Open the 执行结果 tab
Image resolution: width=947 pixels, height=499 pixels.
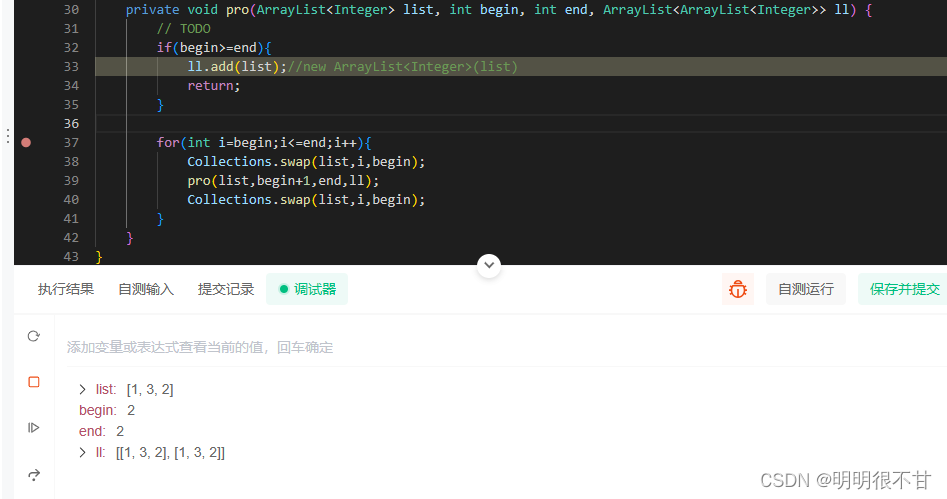(x=66, y=289)
